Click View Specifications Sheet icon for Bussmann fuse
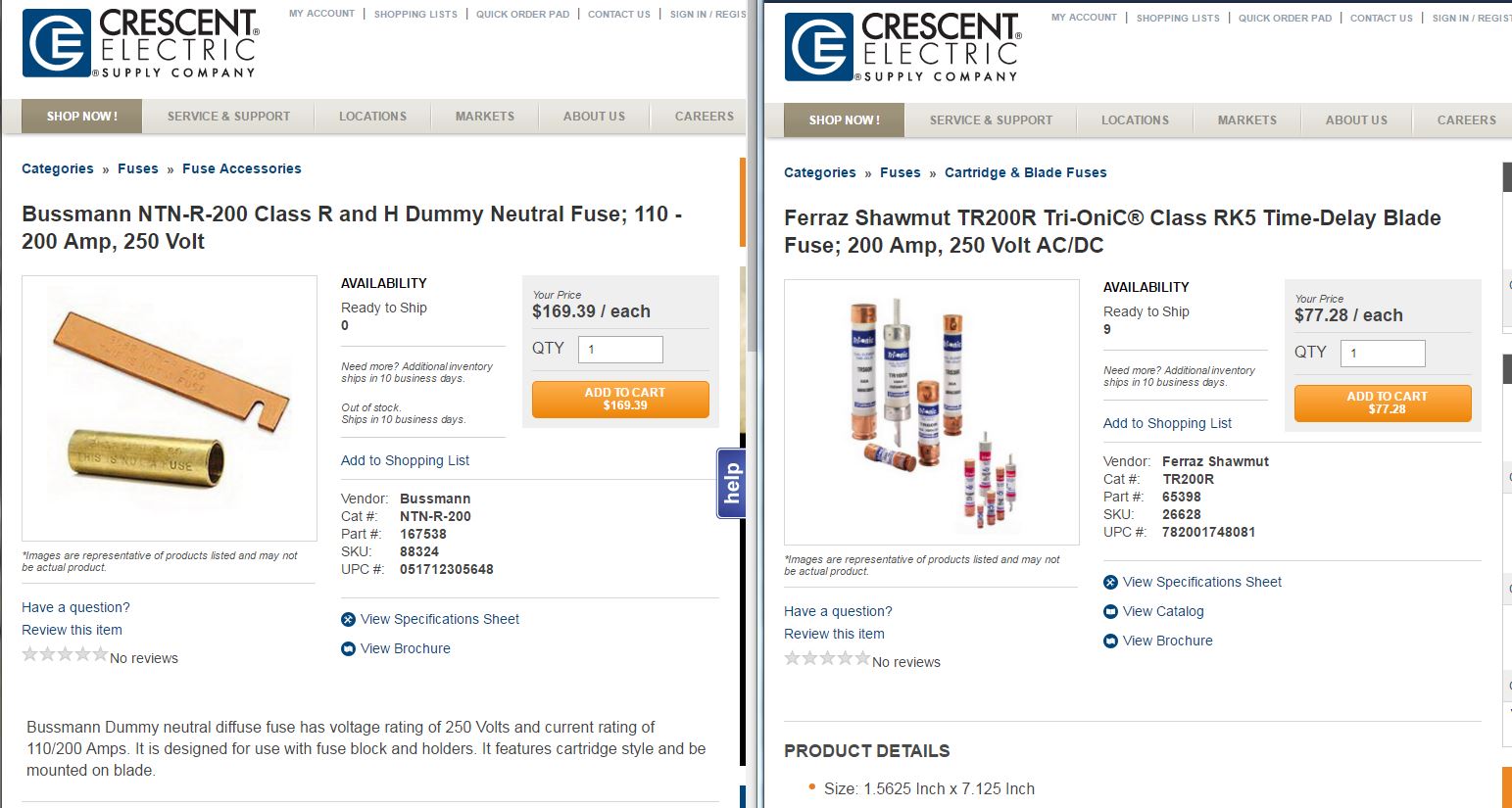1512x808 pixels. pyautogui.click(x=348, y=619)
